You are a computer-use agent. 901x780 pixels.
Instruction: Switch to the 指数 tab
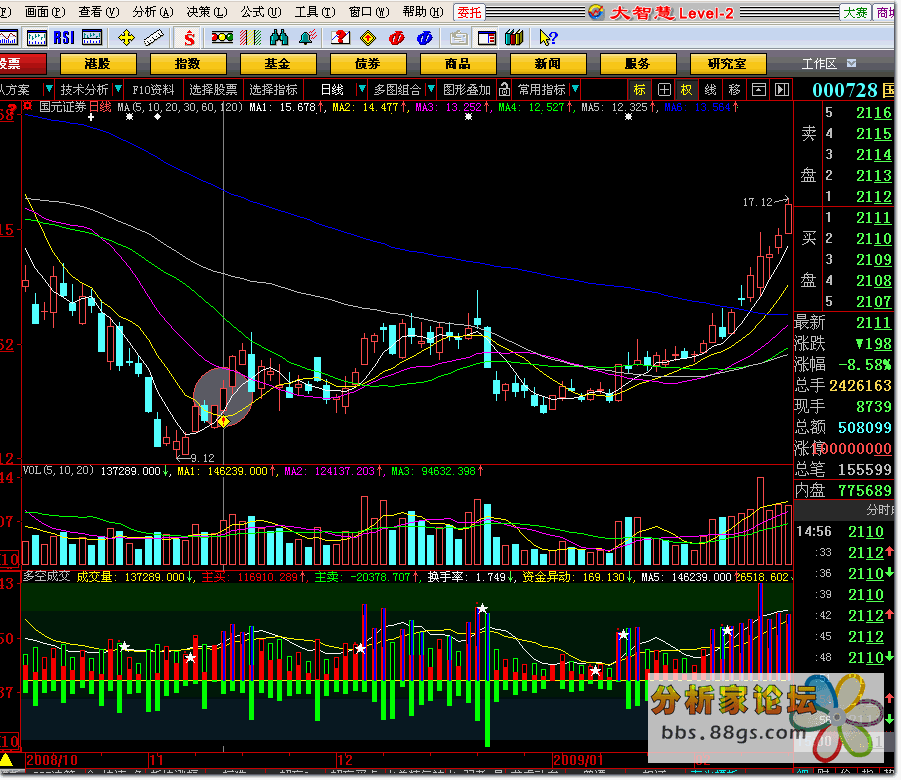(x=188, y=63)
